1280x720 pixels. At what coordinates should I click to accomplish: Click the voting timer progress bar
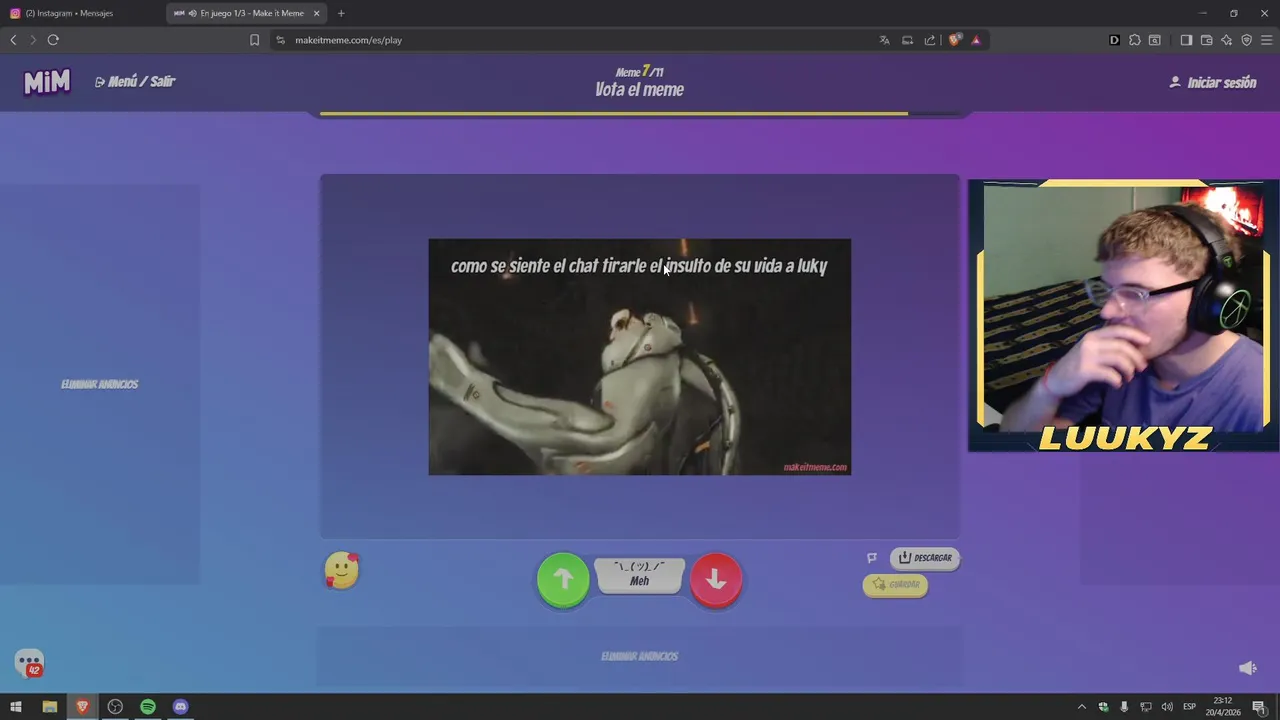click(640, 114)
